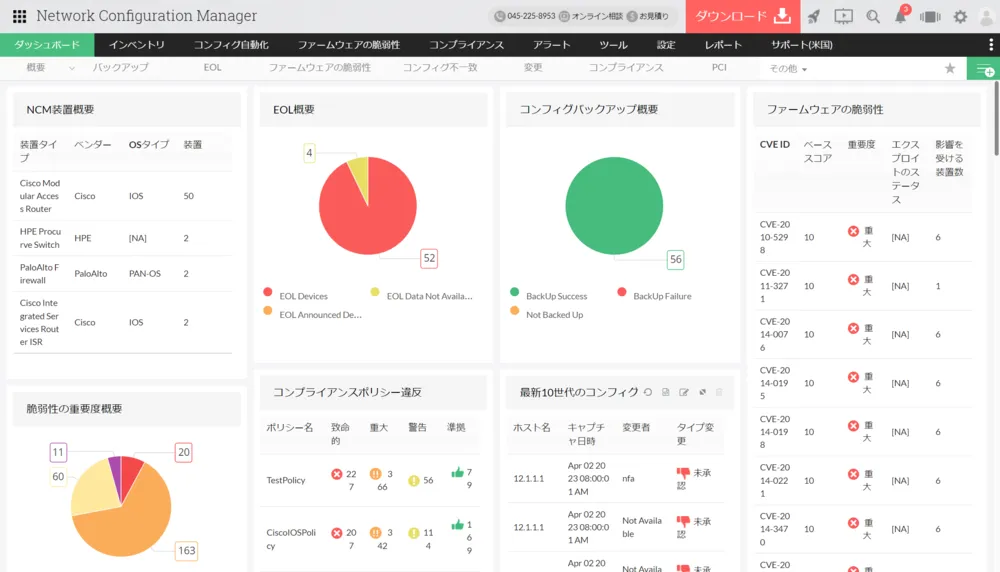Viewport: 1000px width, 572px height.
Task: Open オンライン相談 online consultation link
Action: (591, 16)
